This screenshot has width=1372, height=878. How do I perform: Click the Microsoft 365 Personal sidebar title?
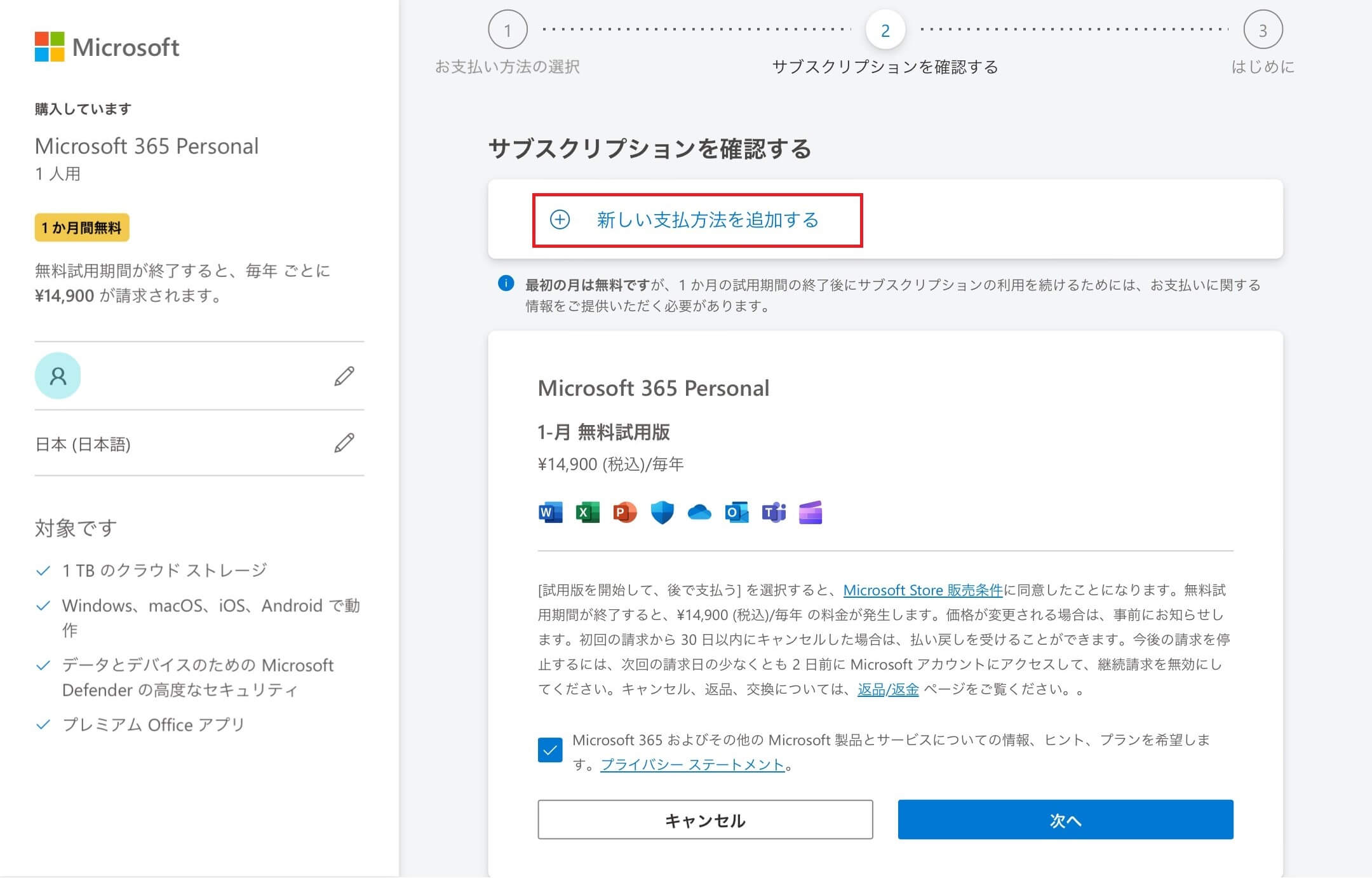click(147, 146)
